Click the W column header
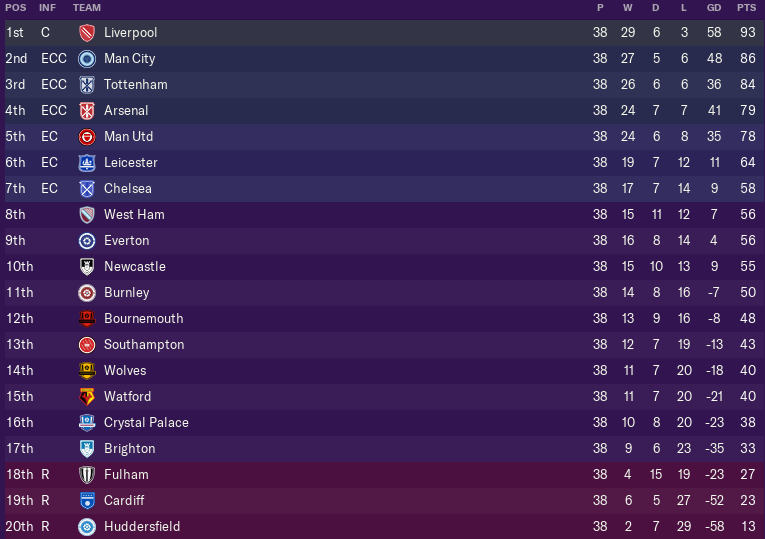The height and width of the screenshot is (539, 765). coord(627,8)
